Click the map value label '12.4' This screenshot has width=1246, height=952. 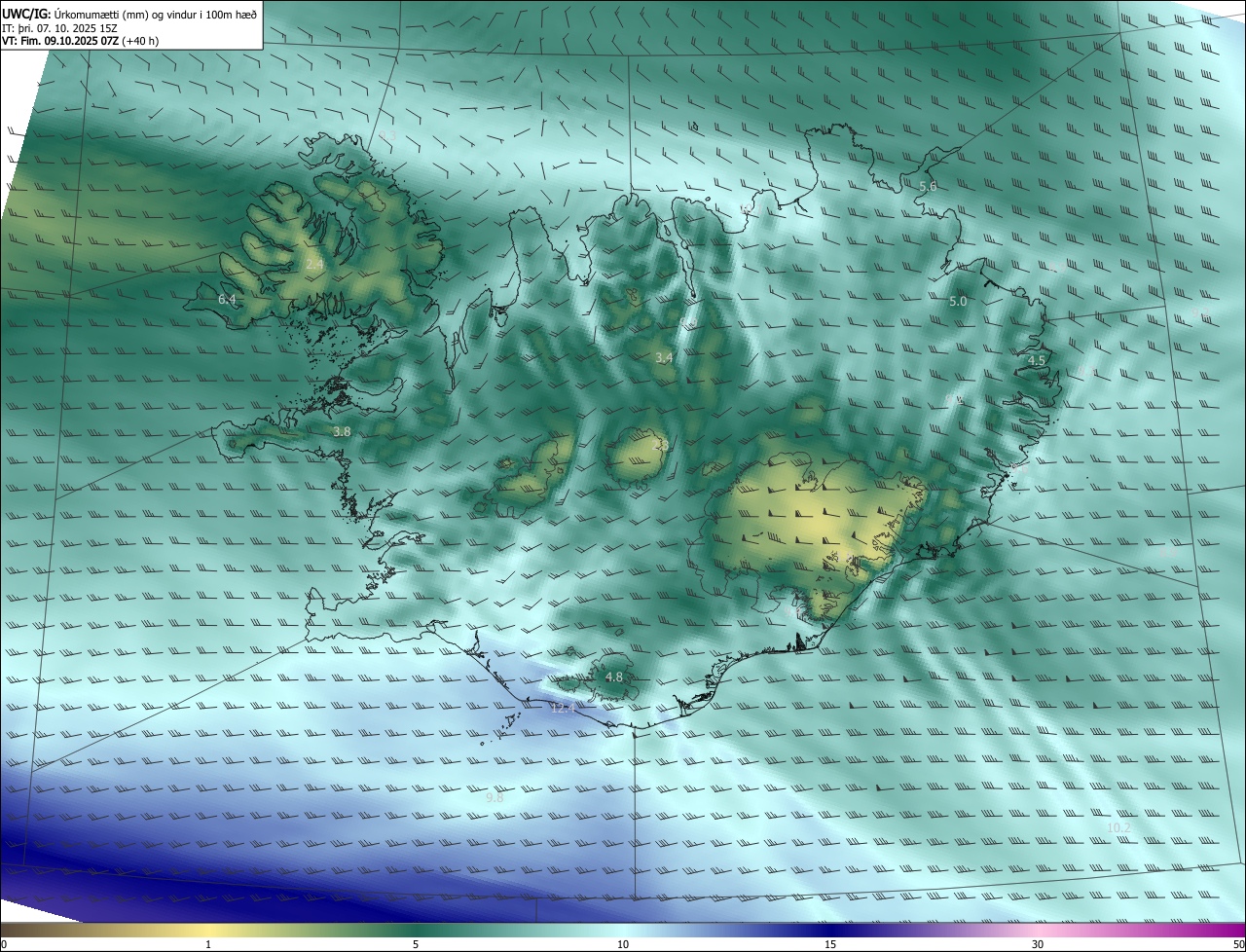(x=563, y=709)
